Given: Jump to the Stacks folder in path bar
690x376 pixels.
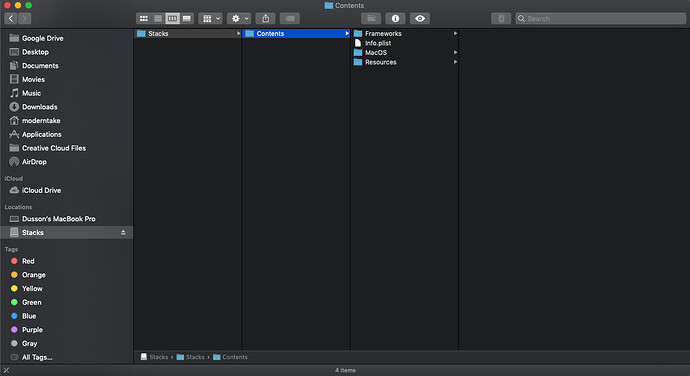Looking at the screenshot, I should coord(191,357).
